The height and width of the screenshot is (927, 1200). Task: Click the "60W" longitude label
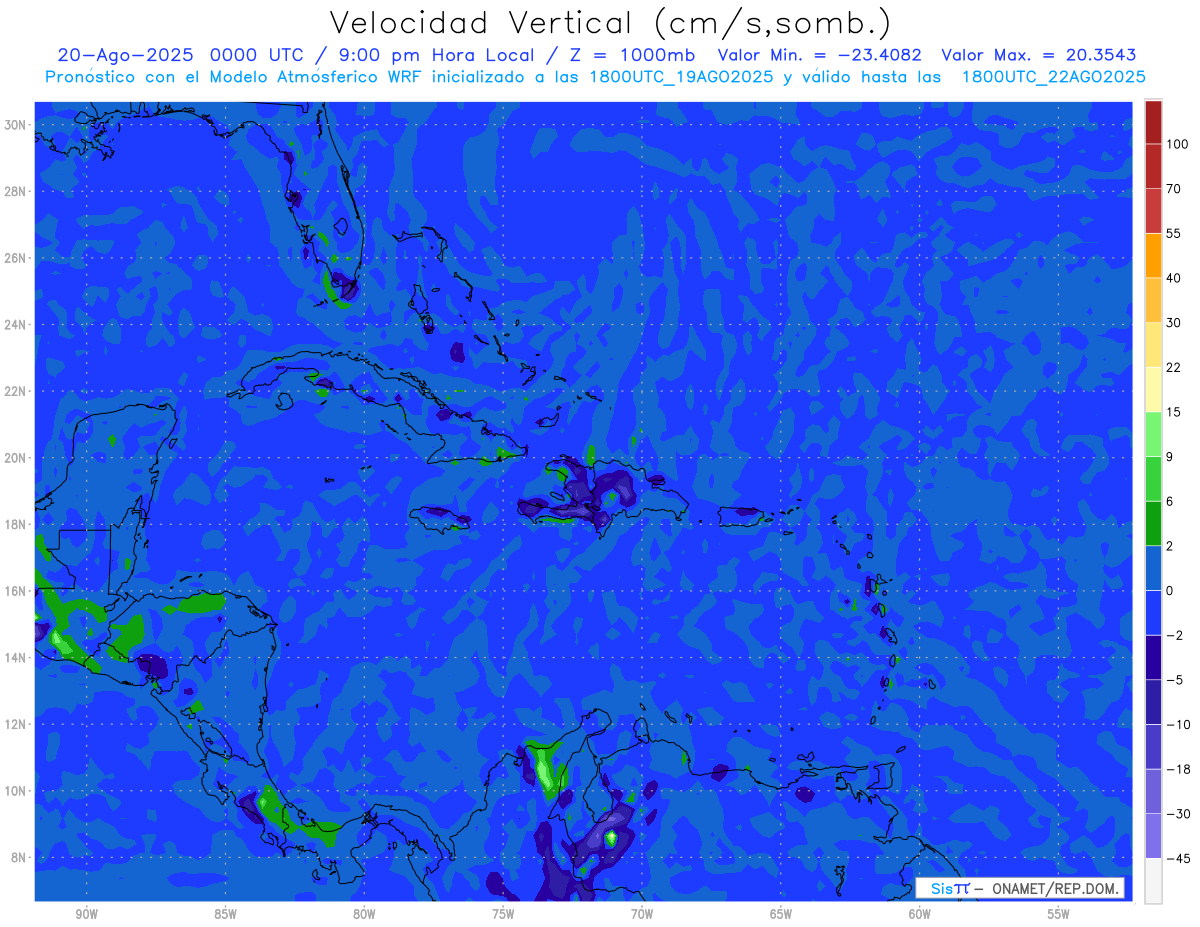(x=919, y=914)
